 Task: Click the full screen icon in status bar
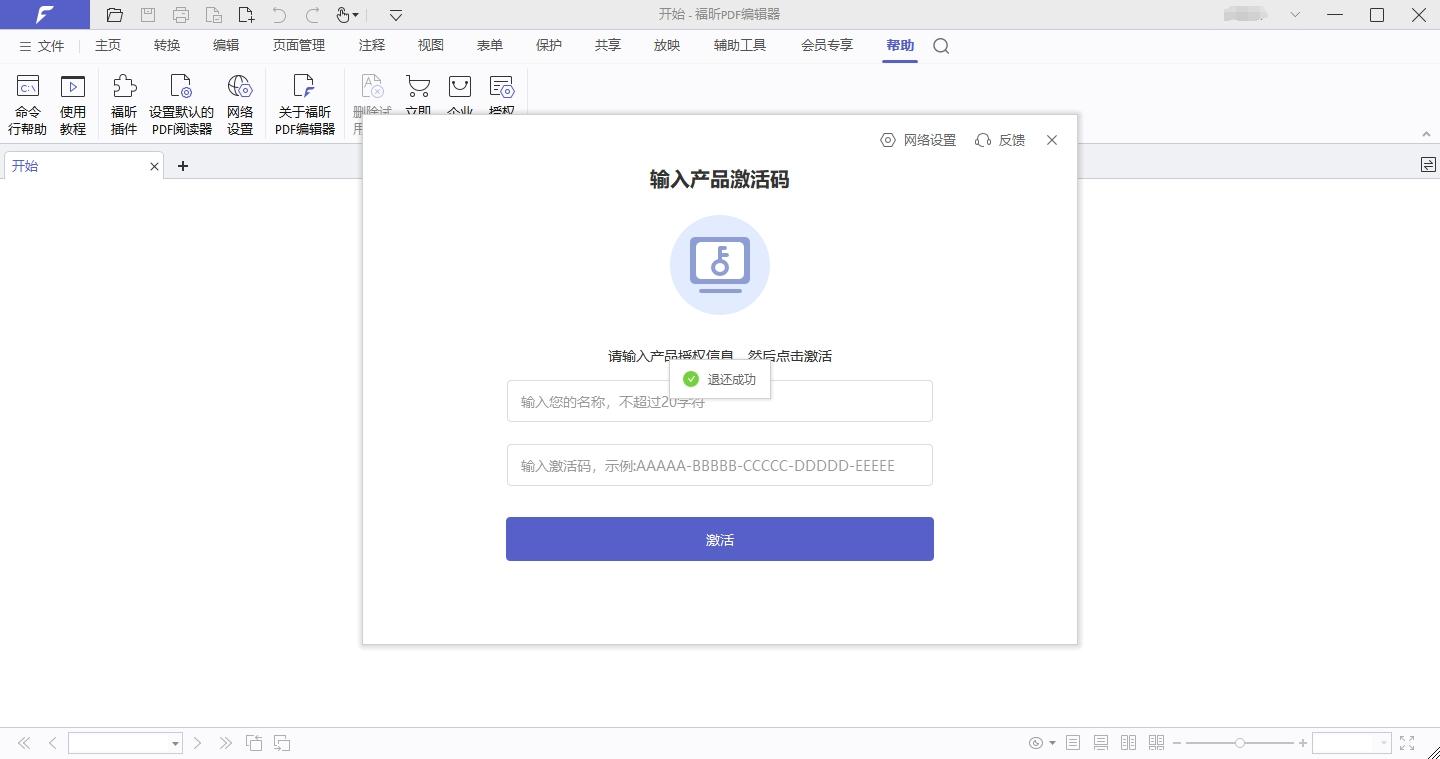1407,743
